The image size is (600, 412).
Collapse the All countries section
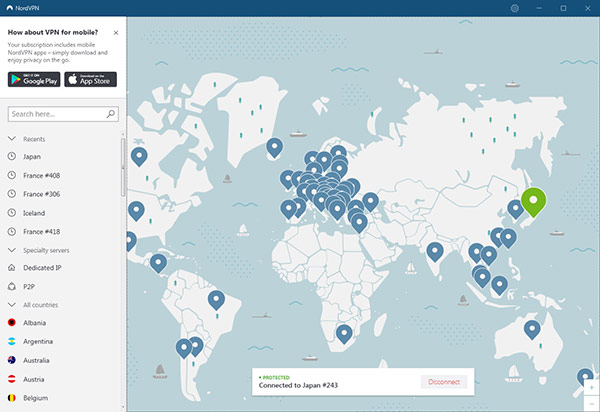12,305
